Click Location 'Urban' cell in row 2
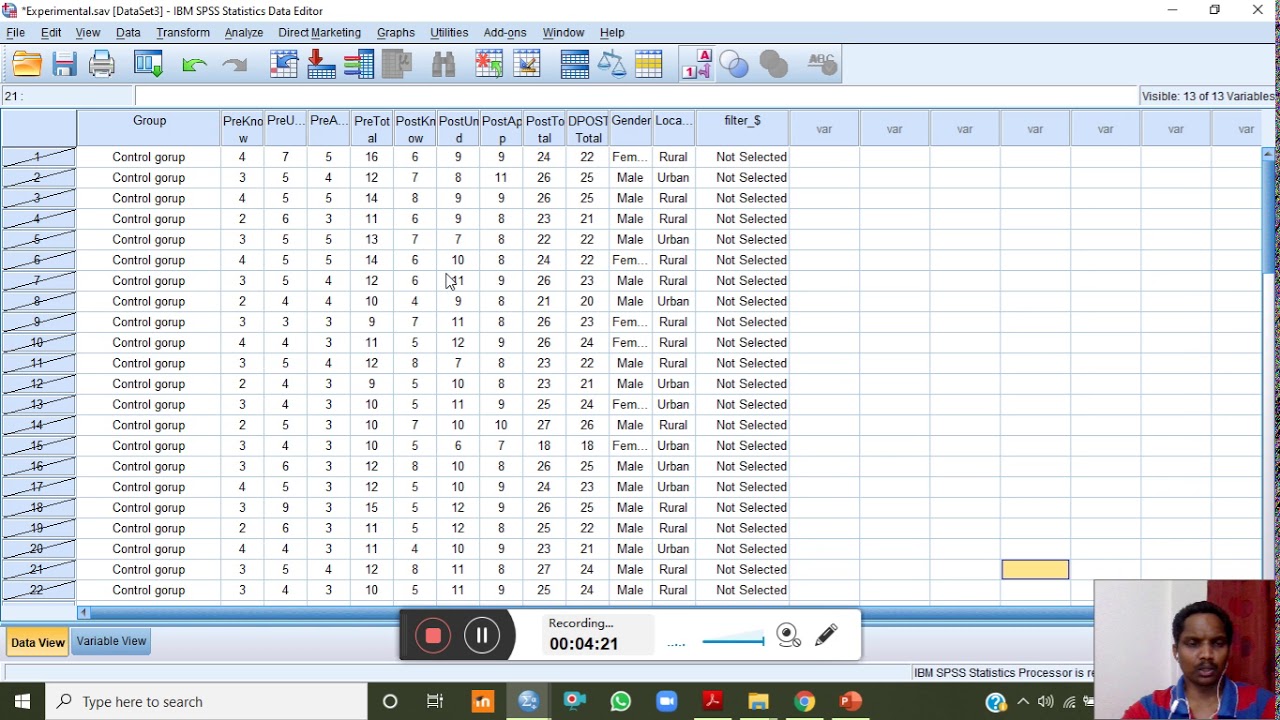The image size is (1280, 720). [x=673, y=178]
